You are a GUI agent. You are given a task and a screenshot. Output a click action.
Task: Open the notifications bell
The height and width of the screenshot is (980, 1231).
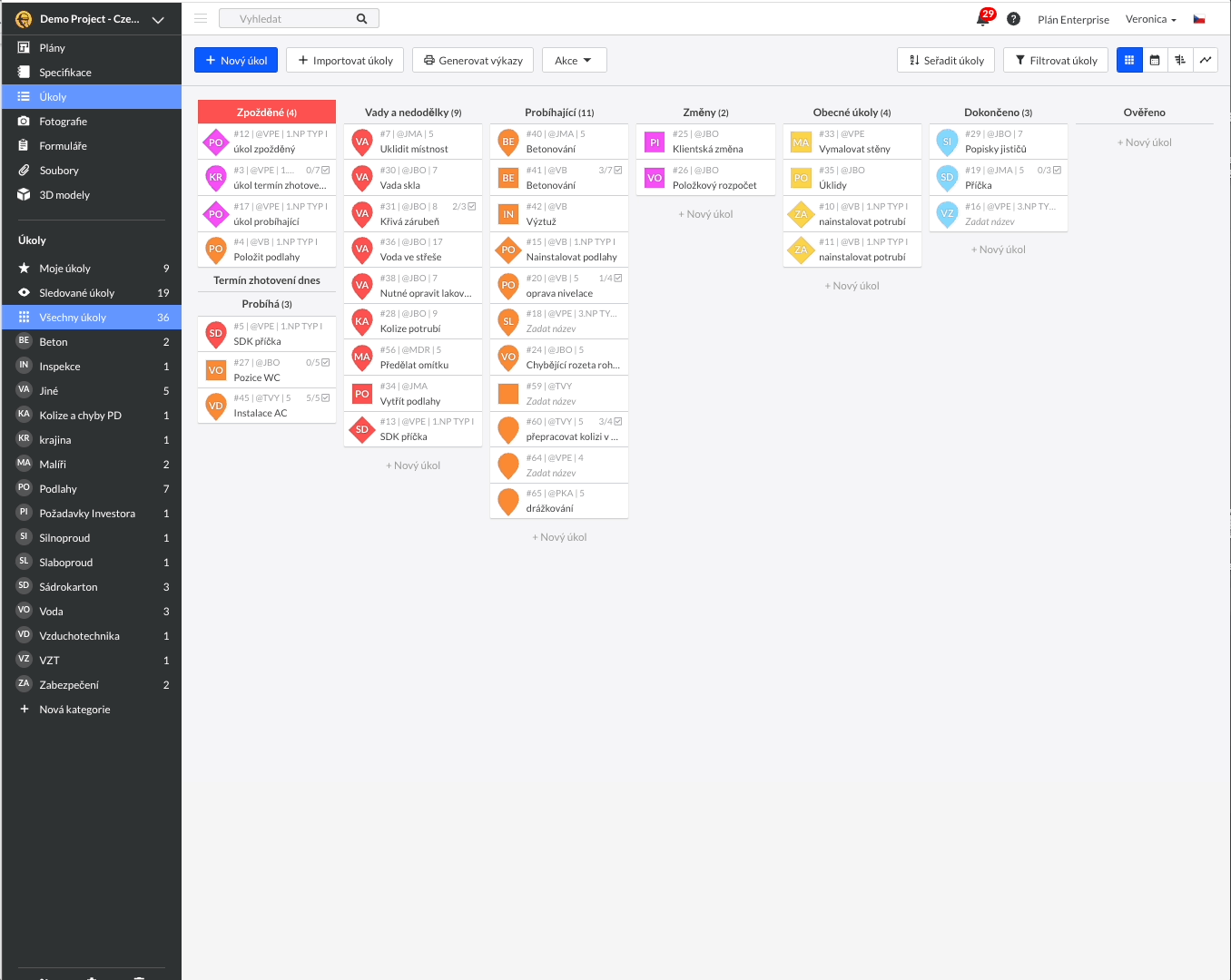(x=982, y=18)
